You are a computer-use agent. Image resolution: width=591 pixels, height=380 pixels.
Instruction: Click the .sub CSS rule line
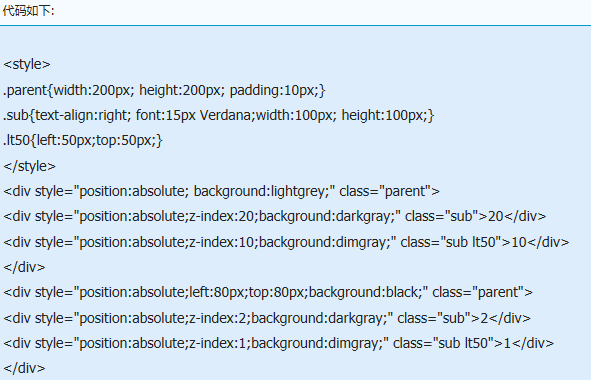219,115
